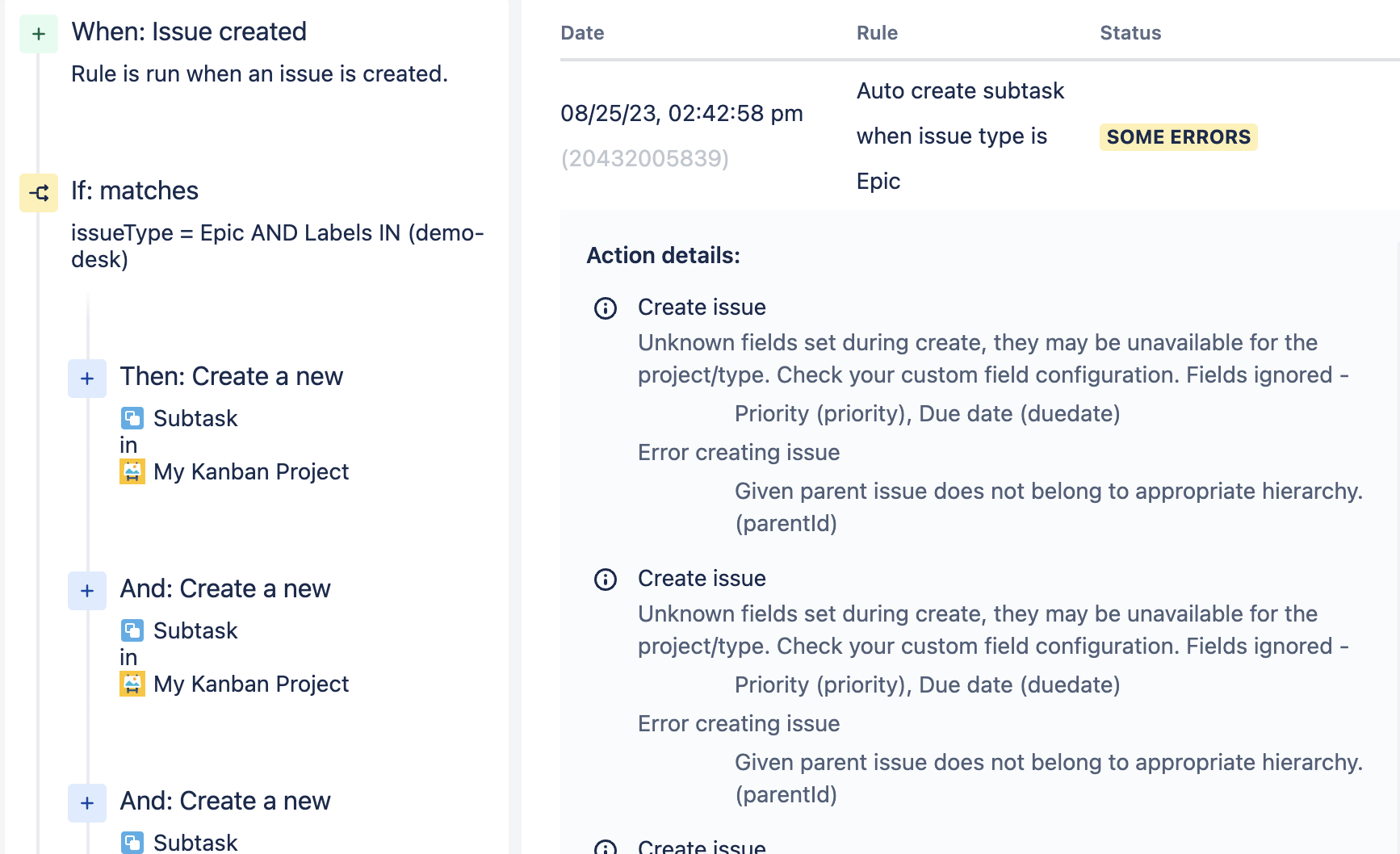
Task: Click the Date column header
Action: pos(583,33)
